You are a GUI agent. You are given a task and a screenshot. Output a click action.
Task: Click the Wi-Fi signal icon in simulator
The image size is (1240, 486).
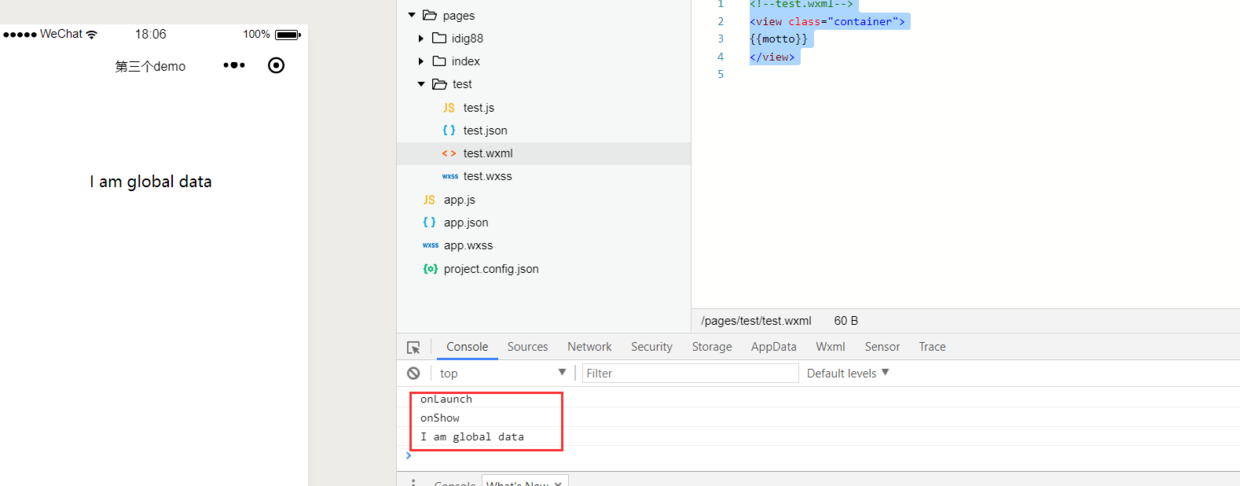point(92,34)
